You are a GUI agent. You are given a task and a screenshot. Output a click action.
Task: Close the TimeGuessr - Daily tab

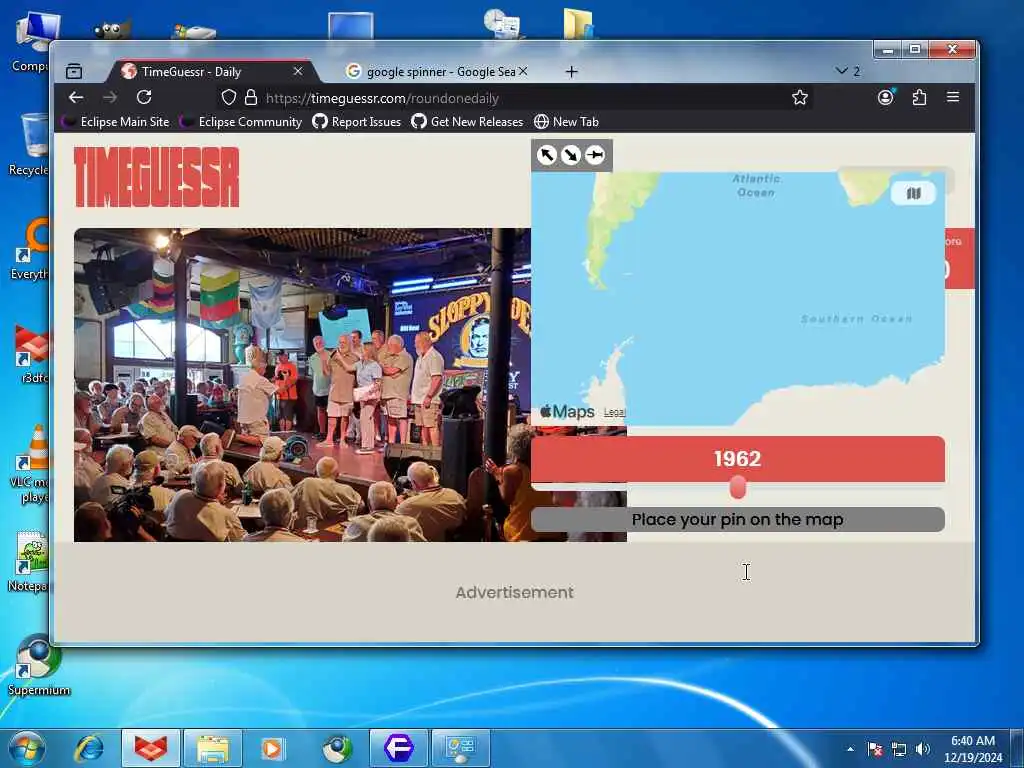click(298, 71)
